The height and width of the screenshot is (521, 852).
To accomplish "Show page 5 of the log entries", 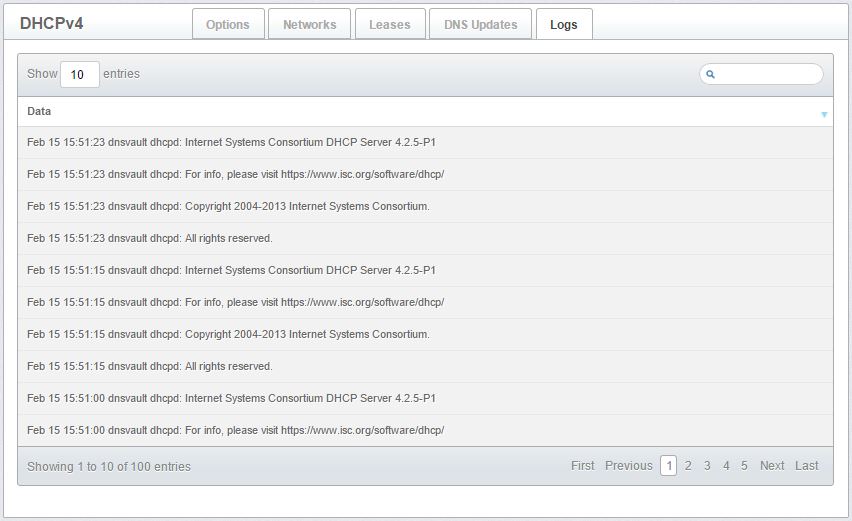I will 744,466.
